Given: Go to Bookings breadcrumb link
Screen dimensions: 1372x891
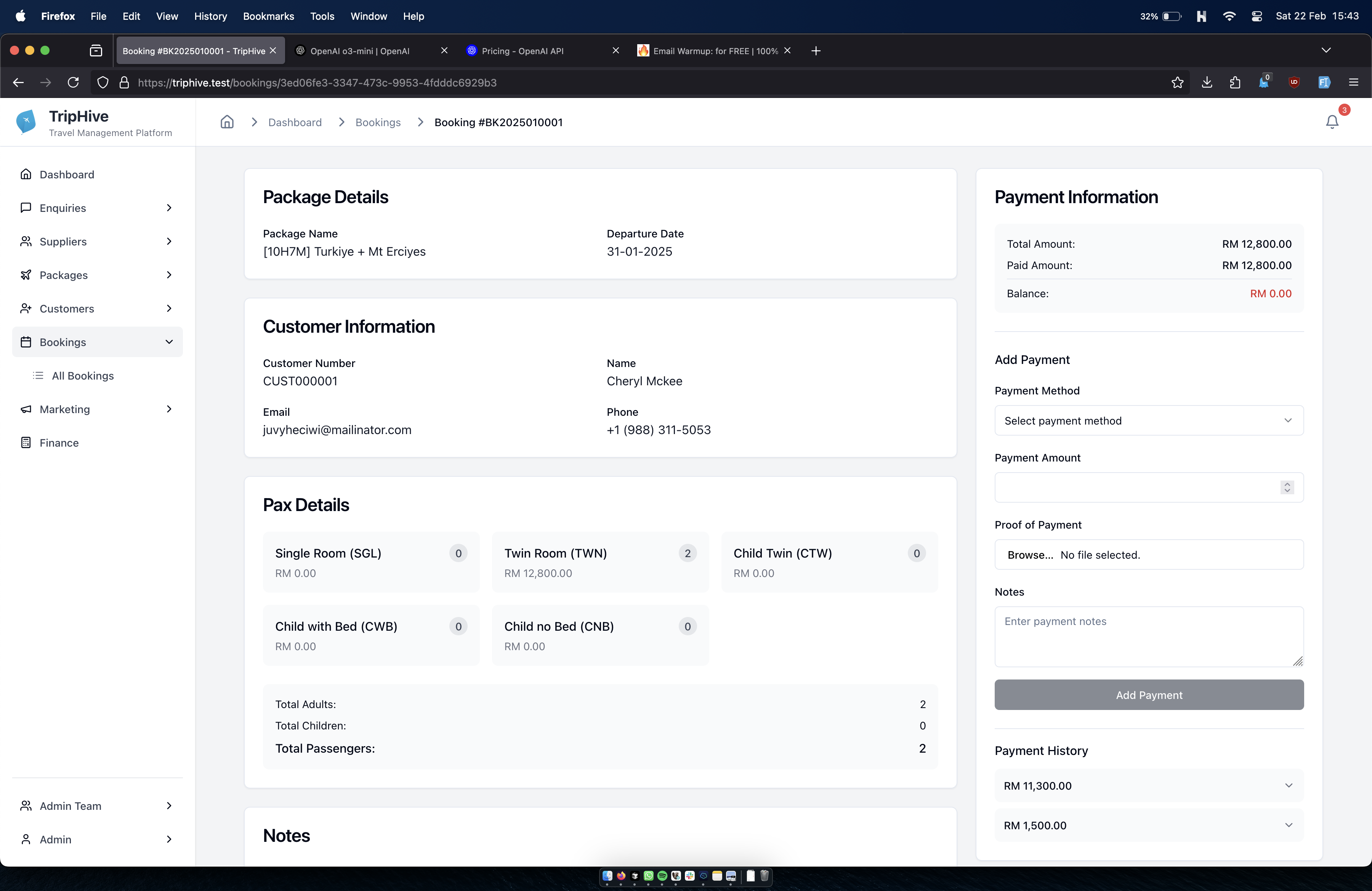Looking at the screenshot, I should [378, 122].
